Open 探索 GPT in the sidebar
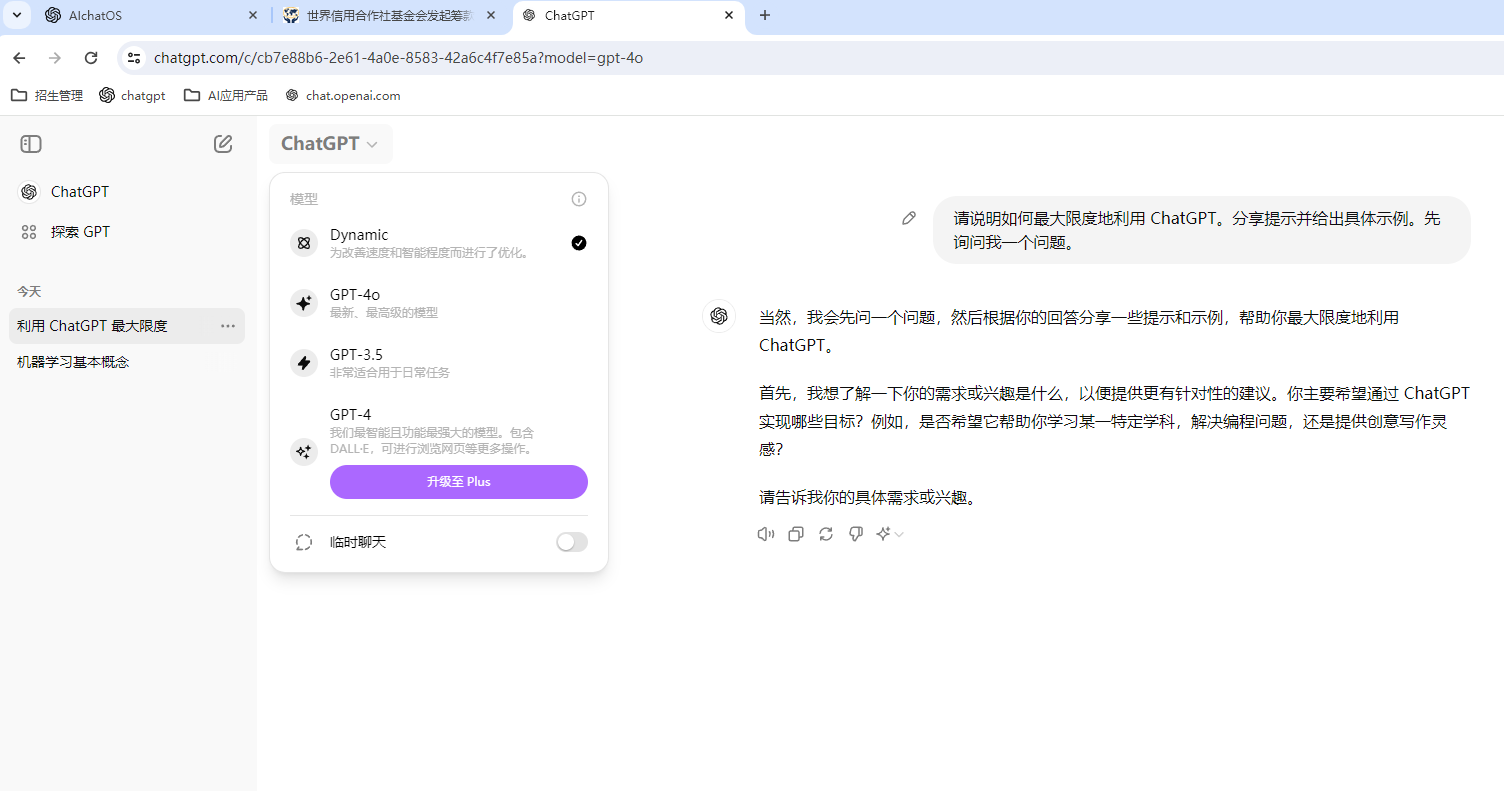The width and height of the screenshot is (1504, 791). [x=126, y=232]
